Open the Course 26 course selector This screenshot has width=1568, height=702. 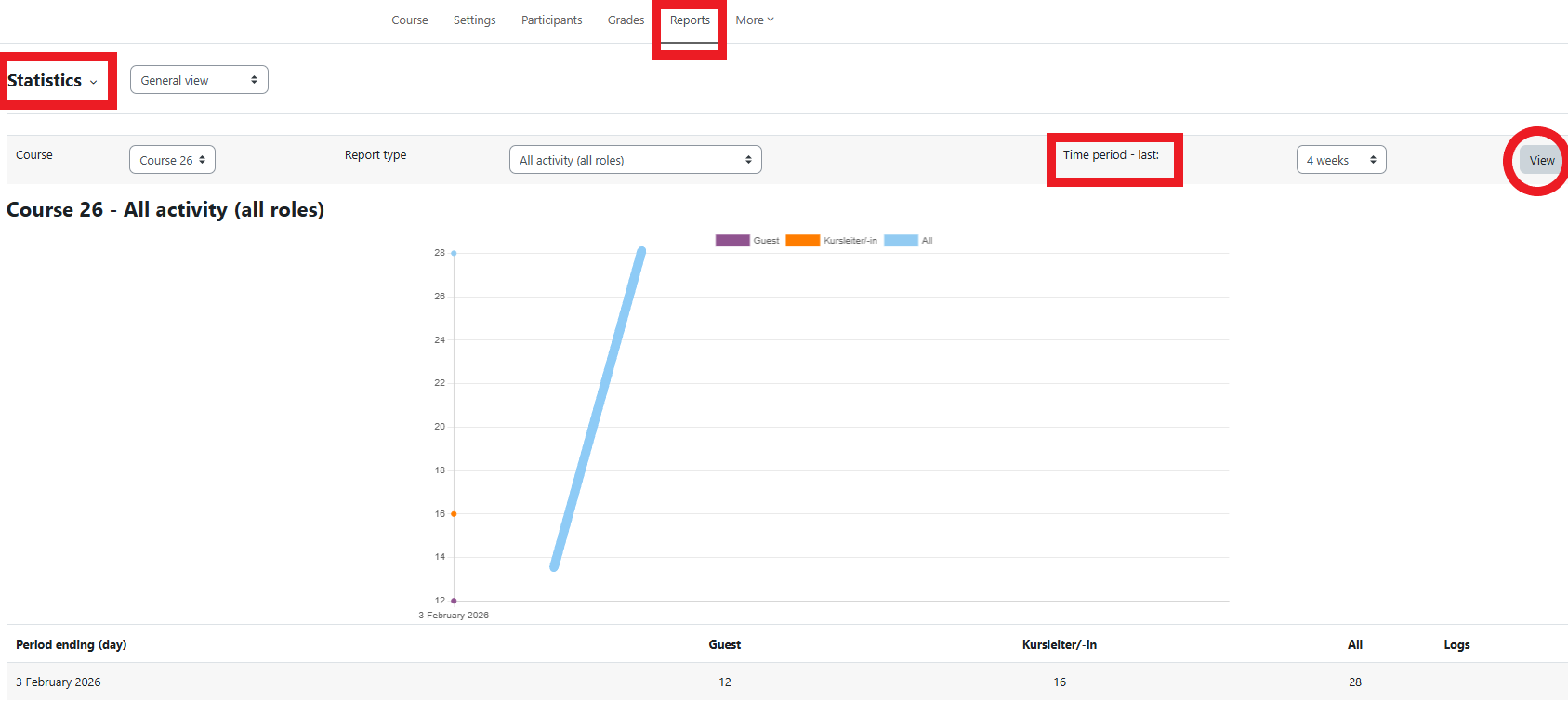point(172,160)
